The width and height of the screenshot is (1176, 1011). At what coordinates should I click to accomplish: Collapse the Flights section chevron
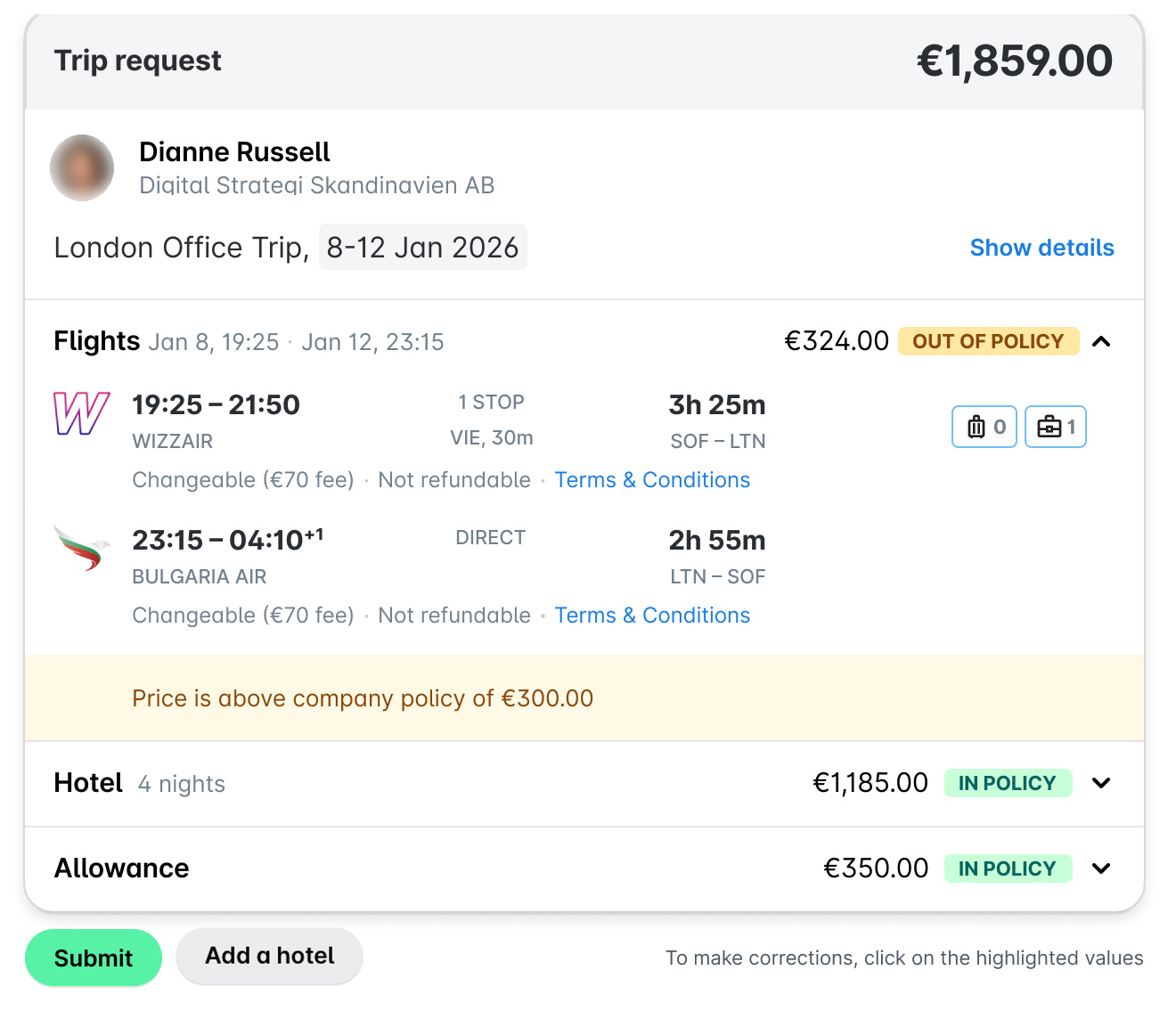[1101, 341]
